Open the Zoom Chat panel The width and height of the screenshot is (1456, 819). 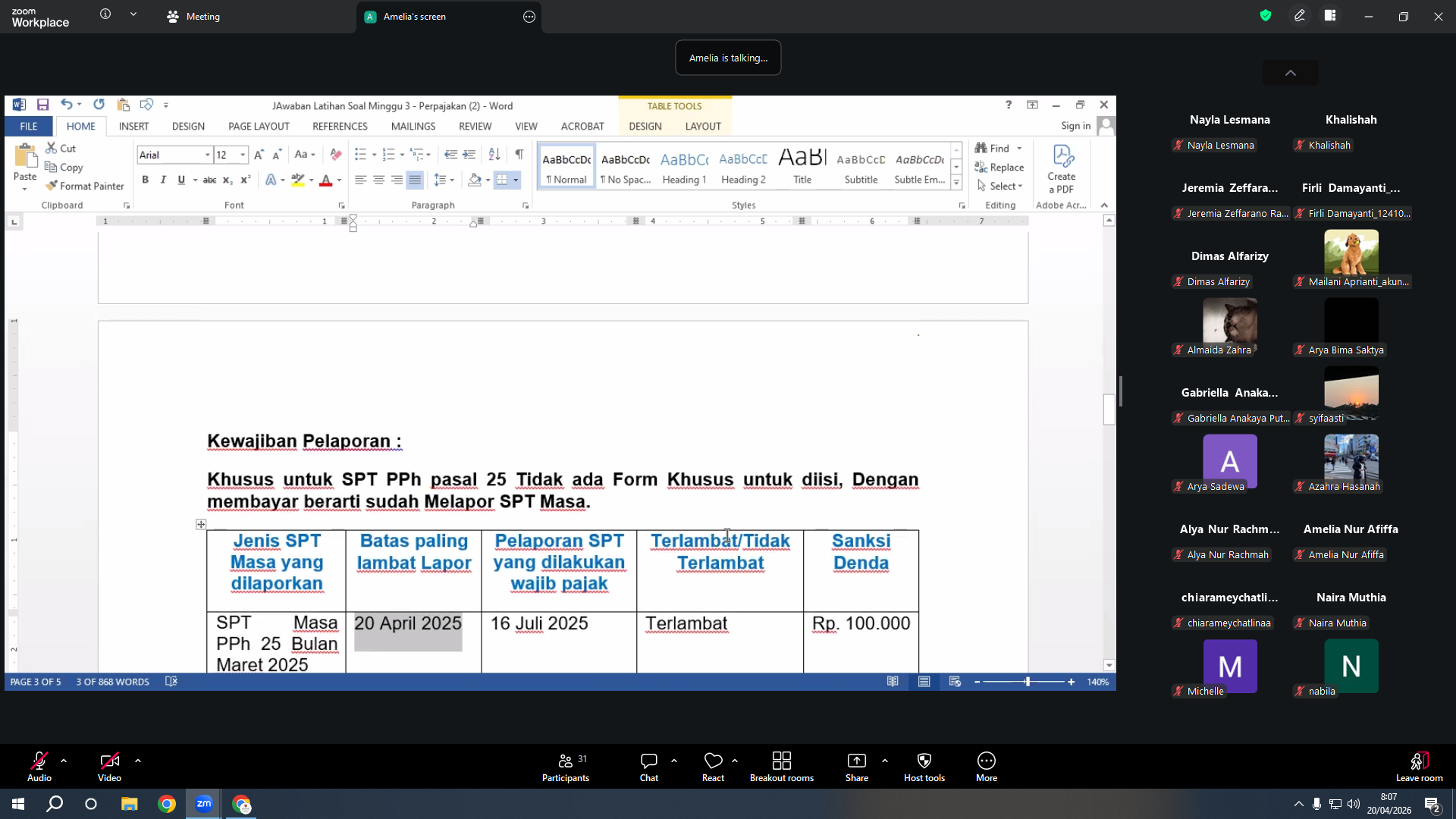coord(649,767)
